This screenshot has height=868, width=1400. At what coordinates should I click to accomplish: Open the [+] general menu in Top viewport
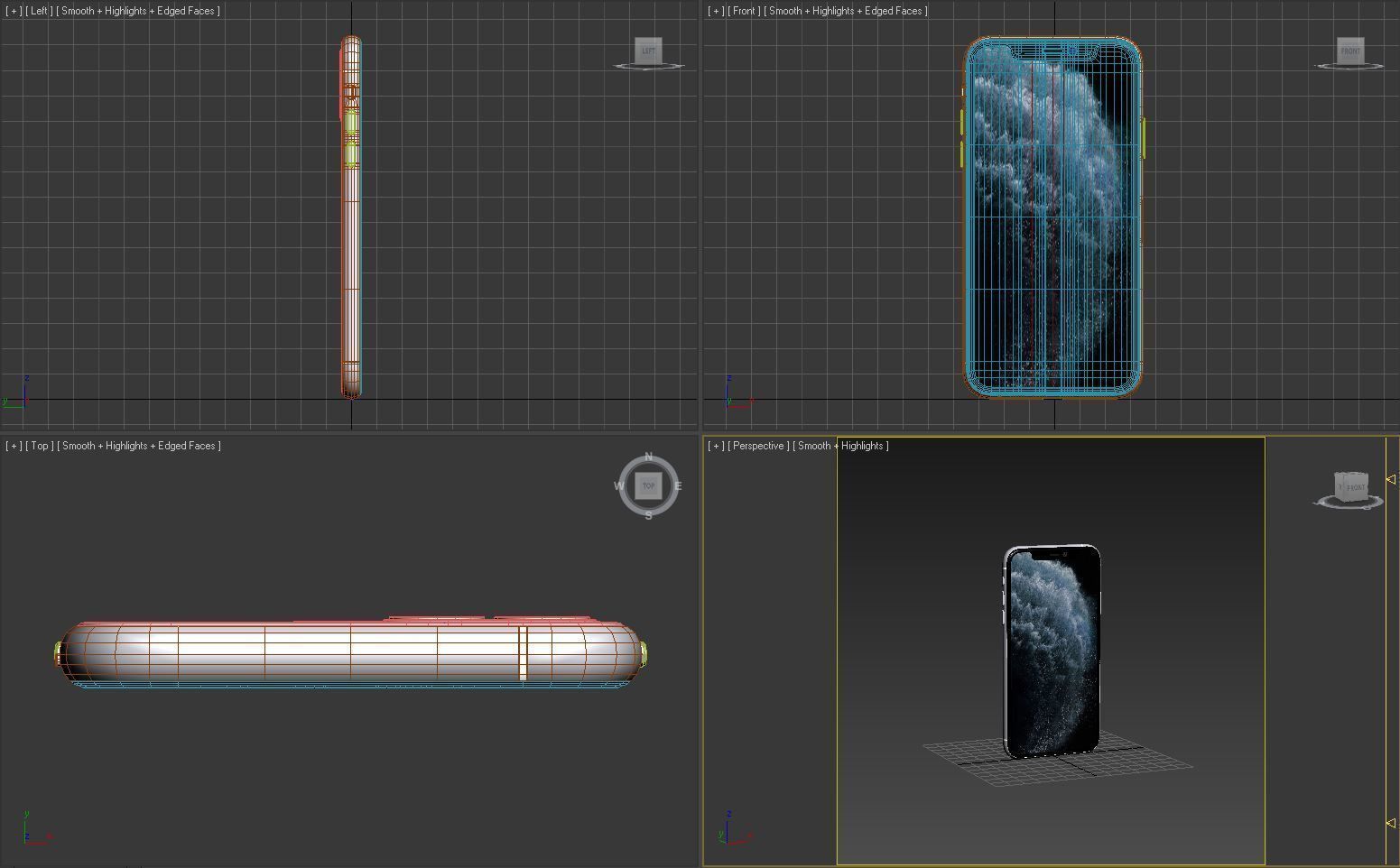click(x=14, y=446)
